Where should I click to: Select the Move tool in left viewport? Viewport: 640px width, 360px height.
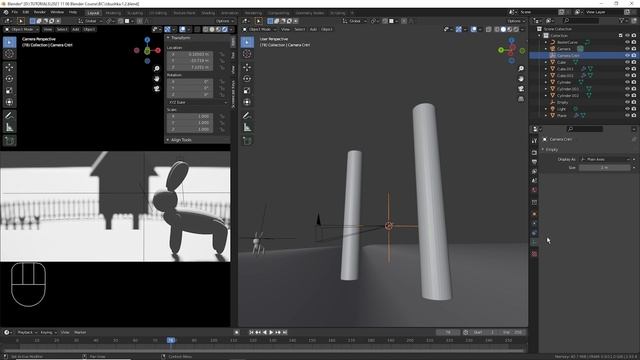click(x=9, y=67)
